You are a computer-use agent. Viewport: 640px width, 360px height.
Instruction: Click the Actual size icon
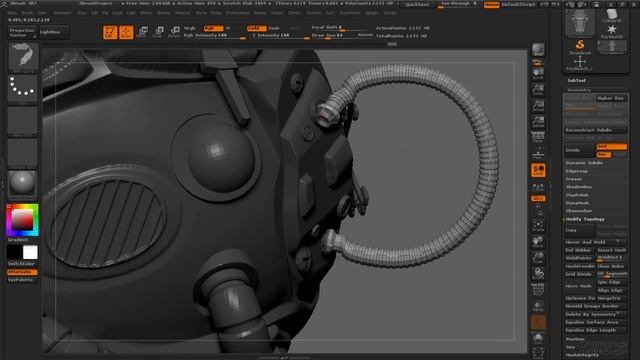(538, 106)
